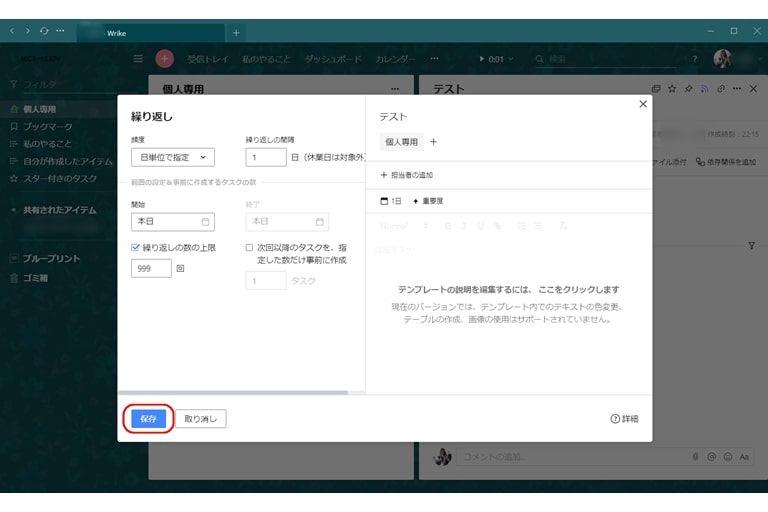Open 私のやること in sidebar
768x512 pixels.
(48, 144)
